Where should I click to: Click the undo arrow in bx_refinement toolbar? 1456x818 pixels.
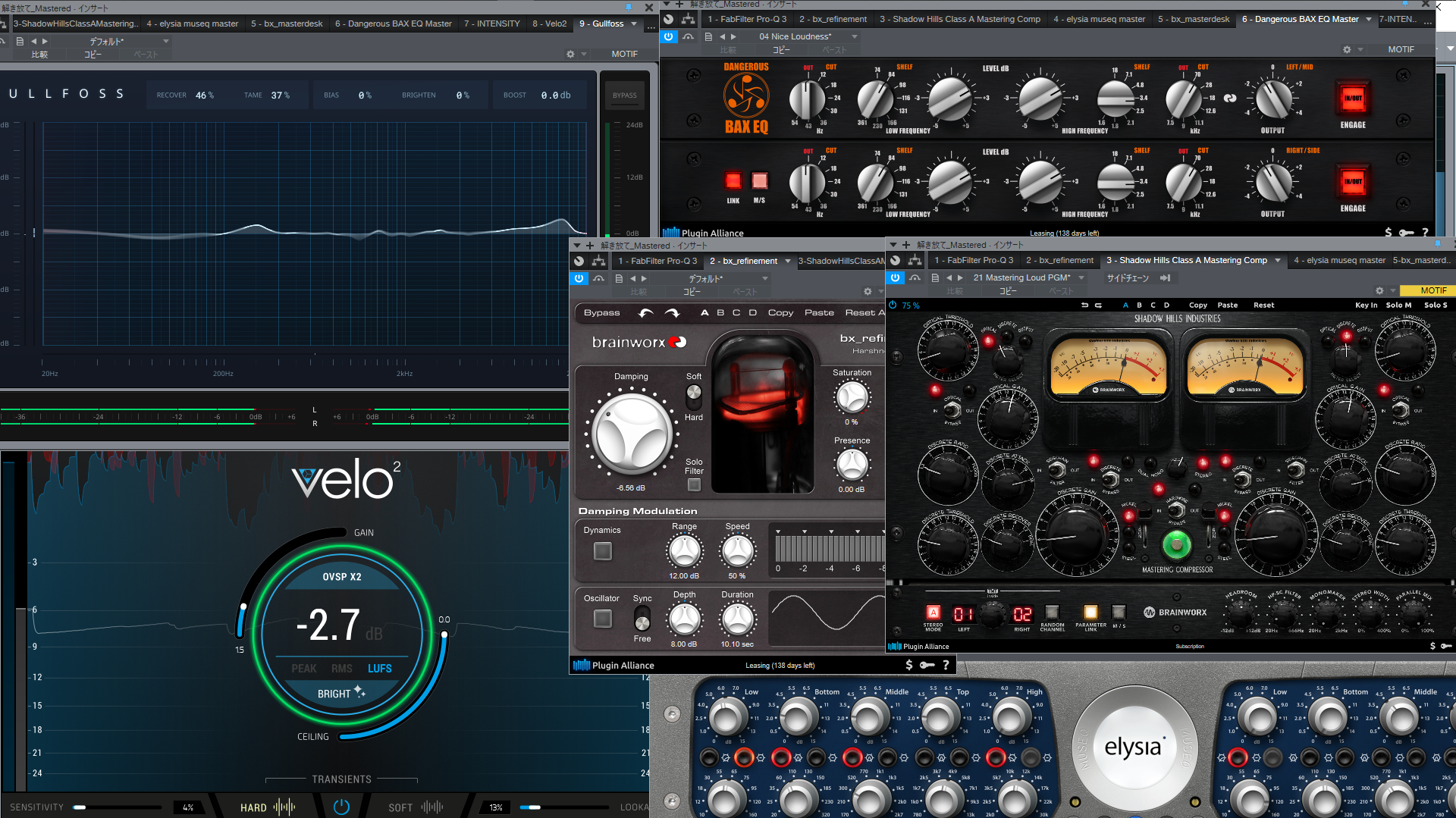tap(646, 313)
